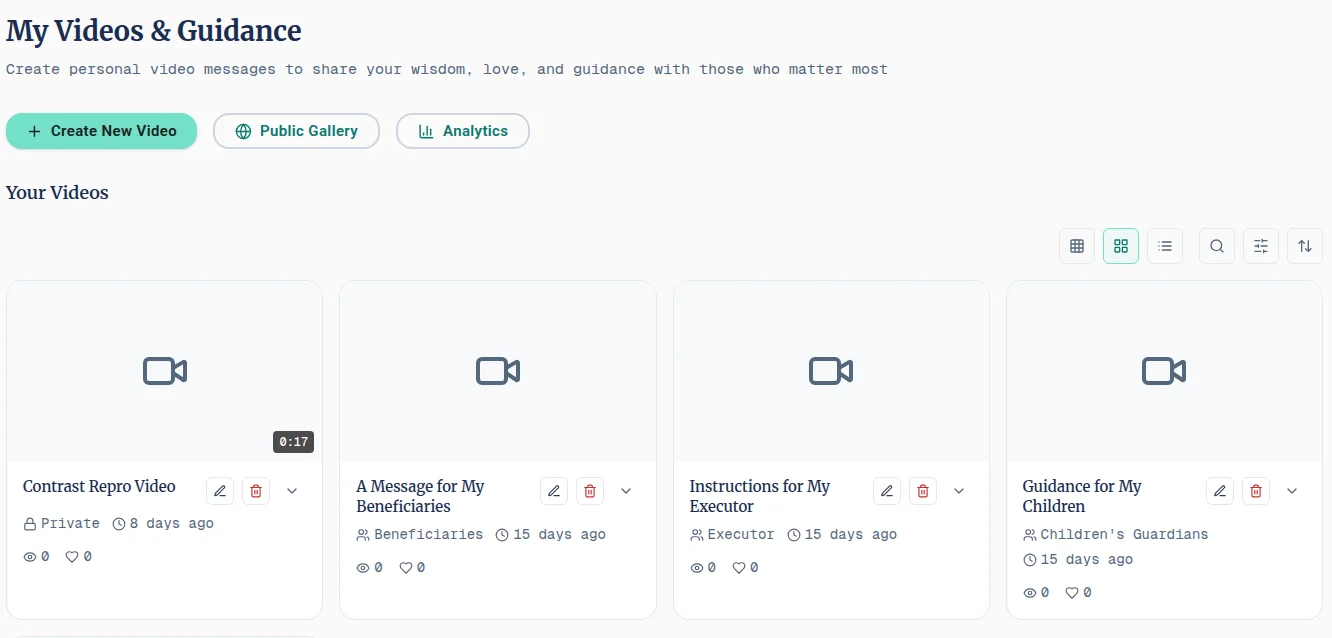This screenshot has width=1332, height=638.
Task: Click the A Message for My Beneficiaries title
Action: click(x=420, y=496)
